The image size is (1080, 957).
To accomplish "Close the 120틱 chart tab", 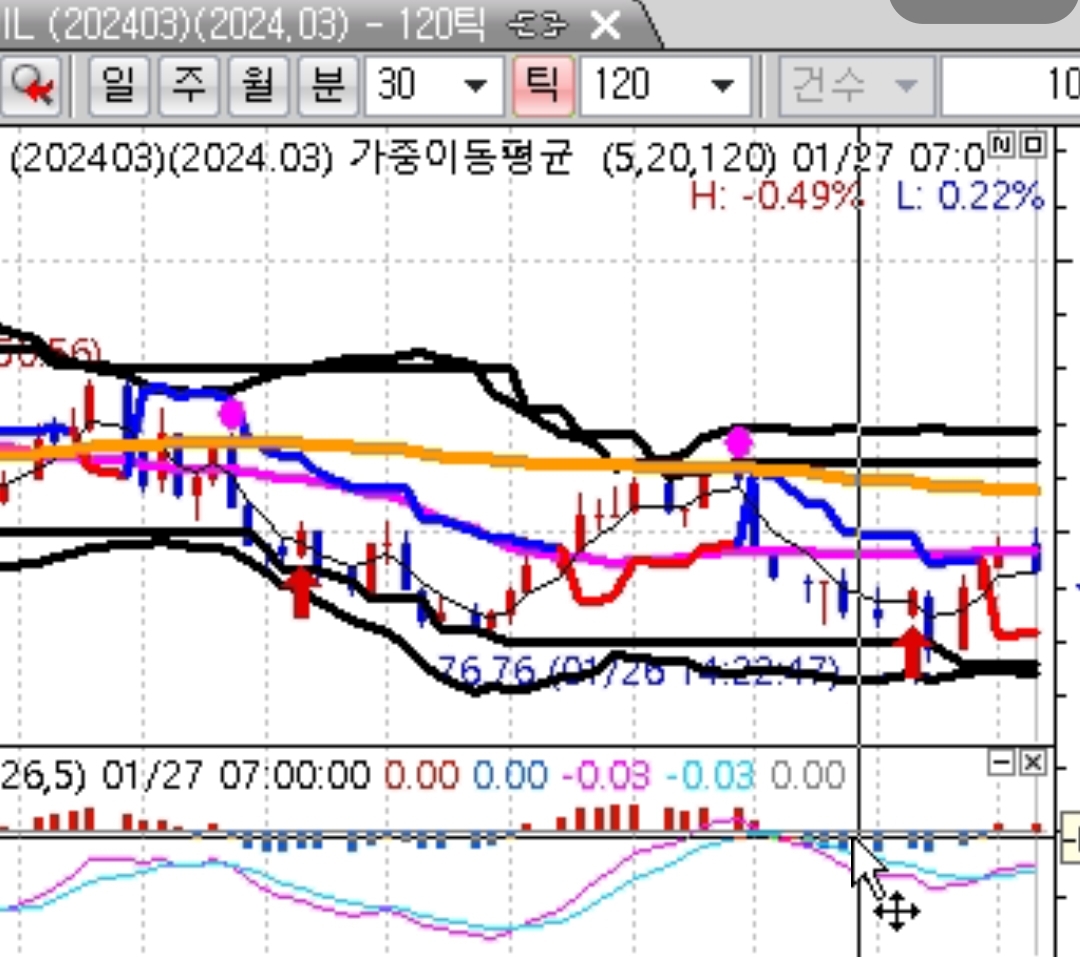I will pyautogui.click(x=606, y=25).
